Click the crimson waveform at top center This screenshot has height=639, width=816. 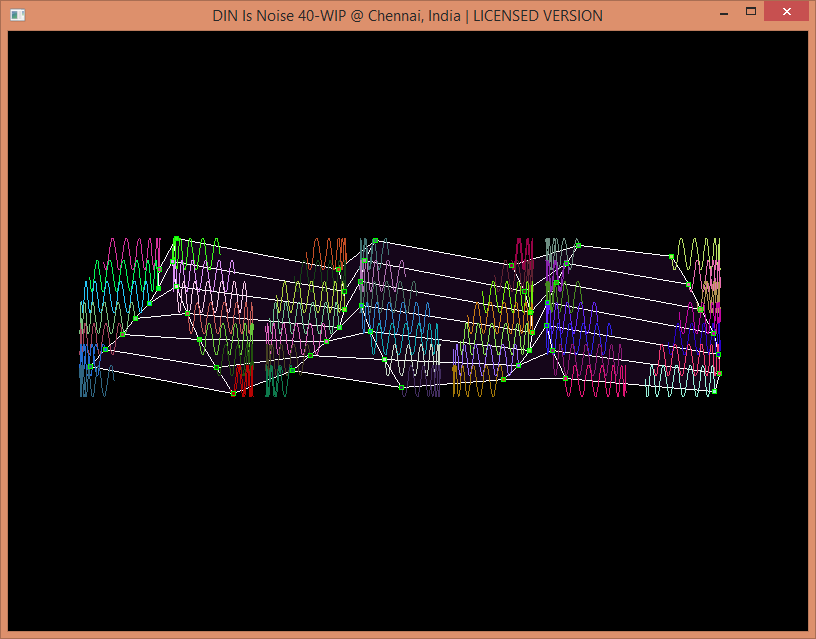(x=524, y=254)
